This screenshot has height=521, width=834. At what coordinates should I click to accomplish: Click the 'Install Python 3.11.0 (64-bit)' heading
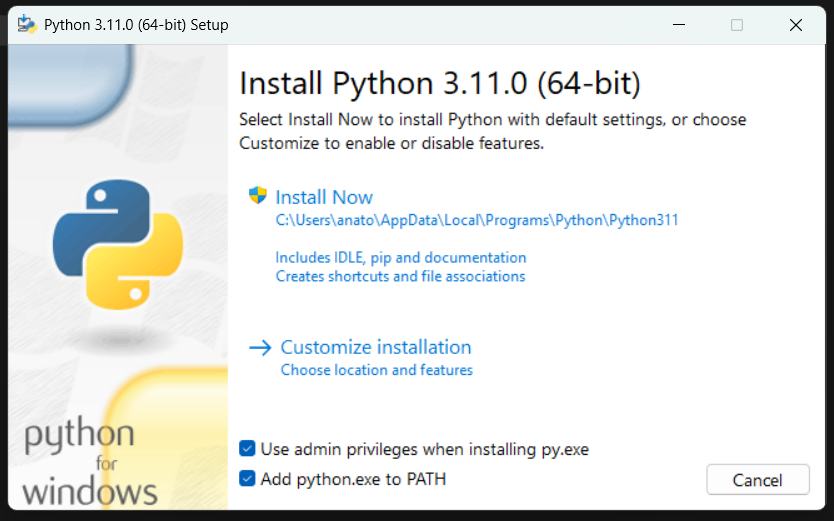(439, 82)
